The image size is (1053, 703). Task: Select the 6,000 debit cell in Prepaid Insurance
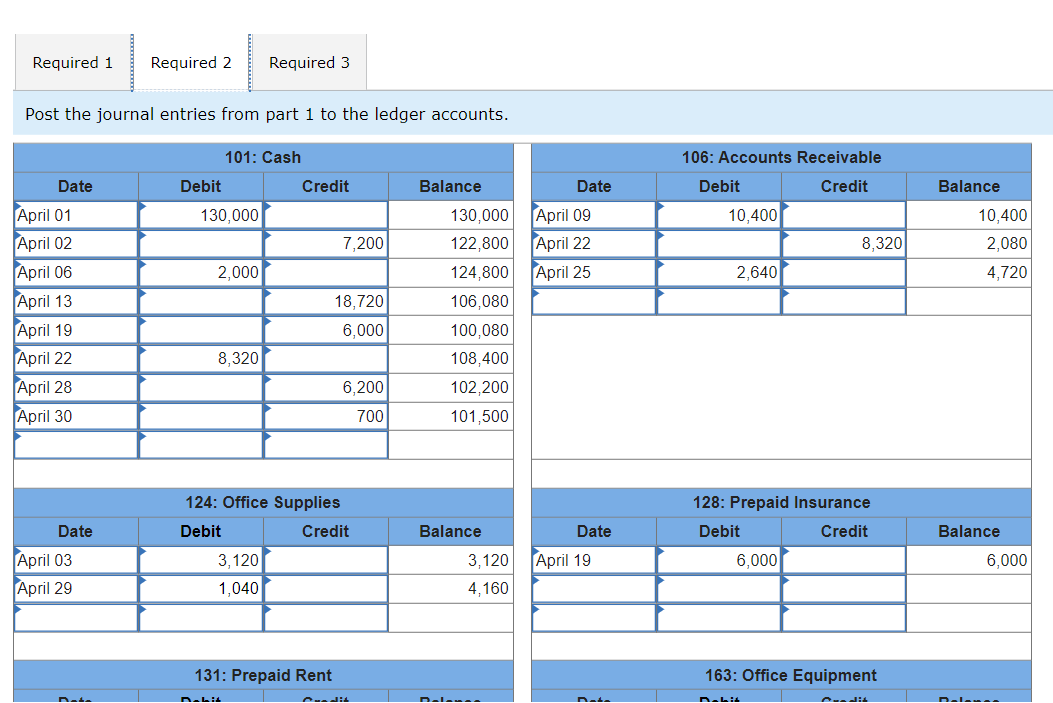(718, 560)
